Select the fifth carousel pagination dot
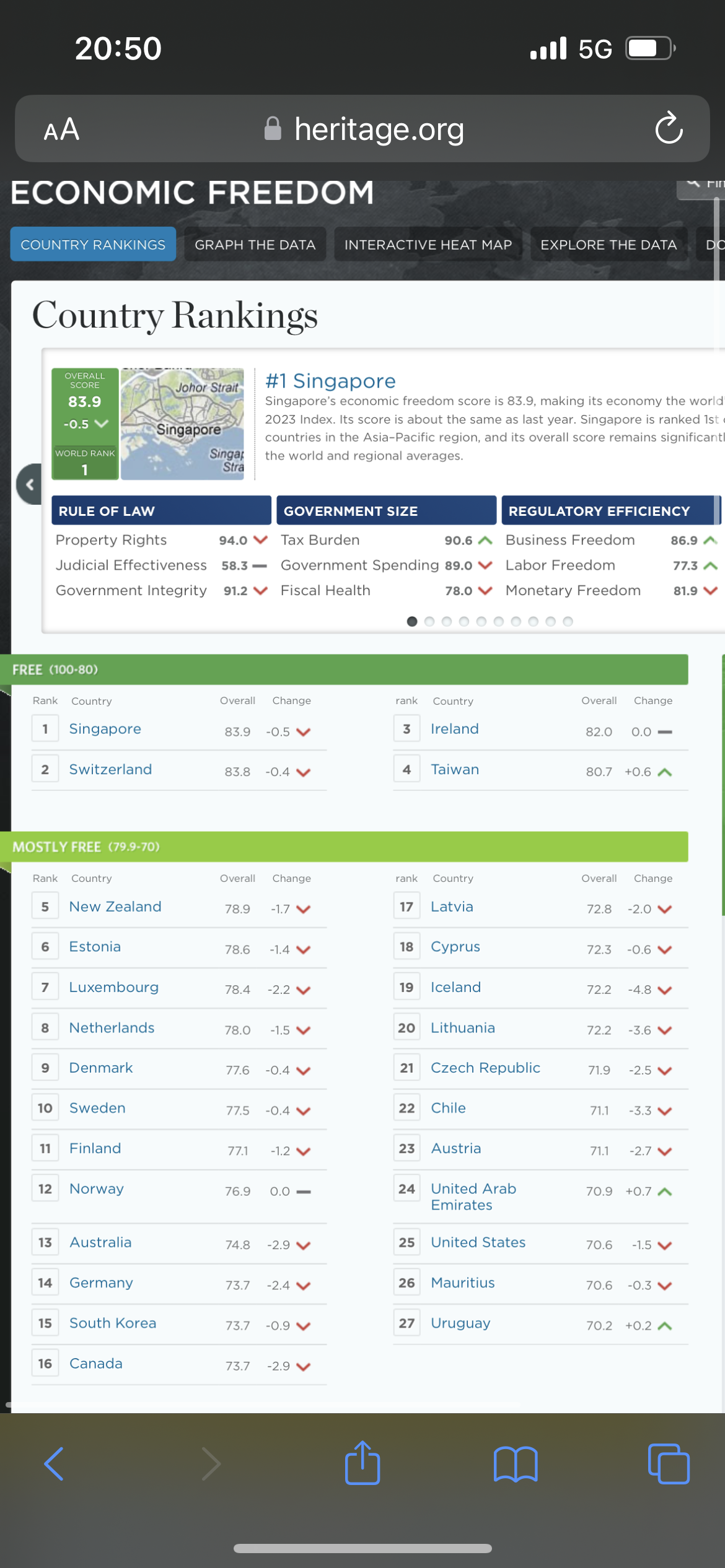 pos(481,621)
